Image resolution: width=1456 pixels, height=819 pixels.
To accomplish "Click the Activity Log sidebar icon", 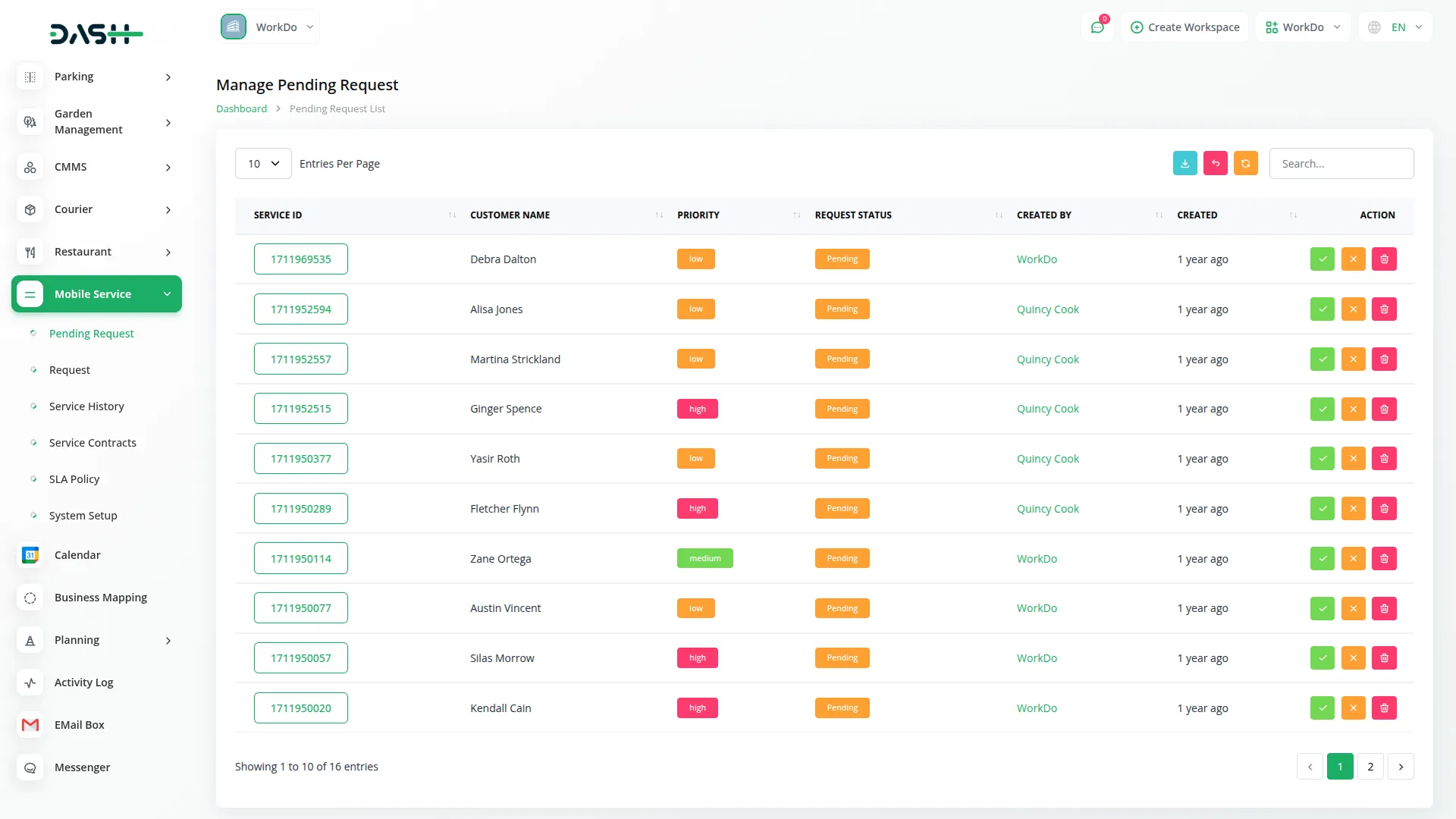I will [30, 682].
